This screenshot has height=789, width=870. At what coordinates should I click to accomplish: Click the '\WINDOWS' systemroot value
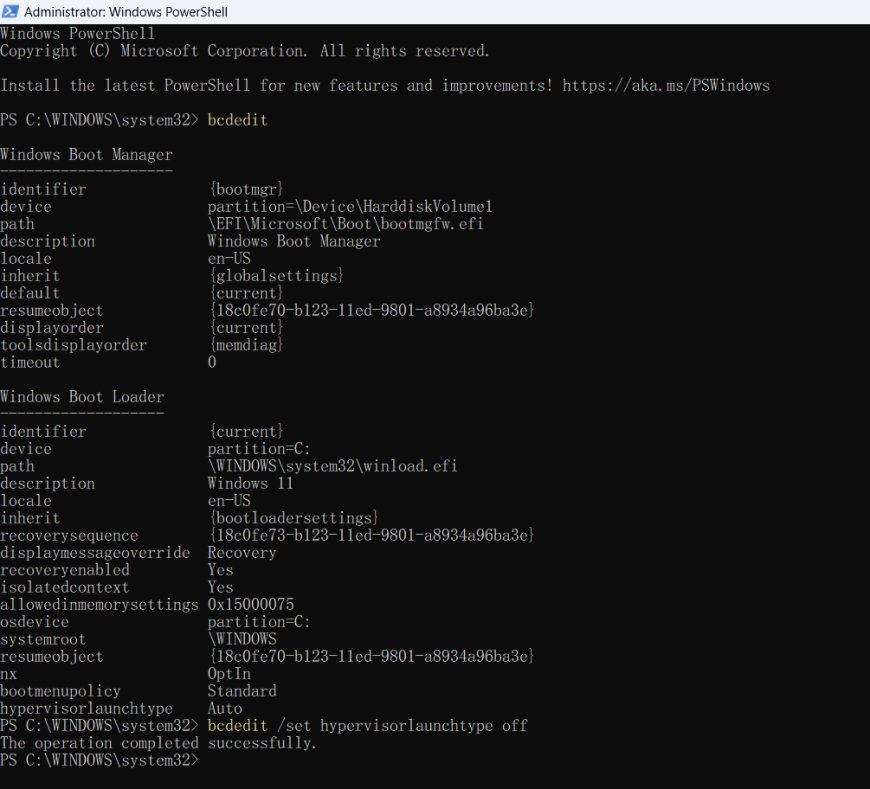(242, 639)
